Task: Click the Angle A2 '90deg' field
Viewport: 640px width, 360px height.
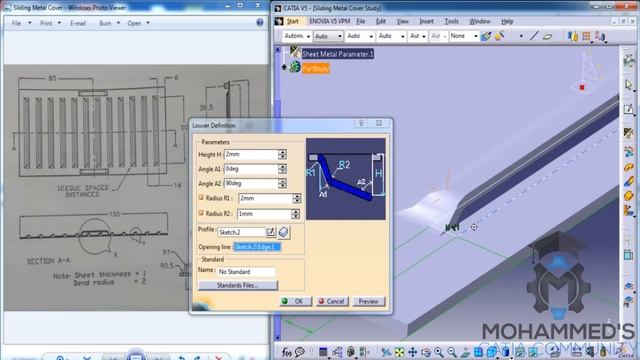Action: [251, 184]
